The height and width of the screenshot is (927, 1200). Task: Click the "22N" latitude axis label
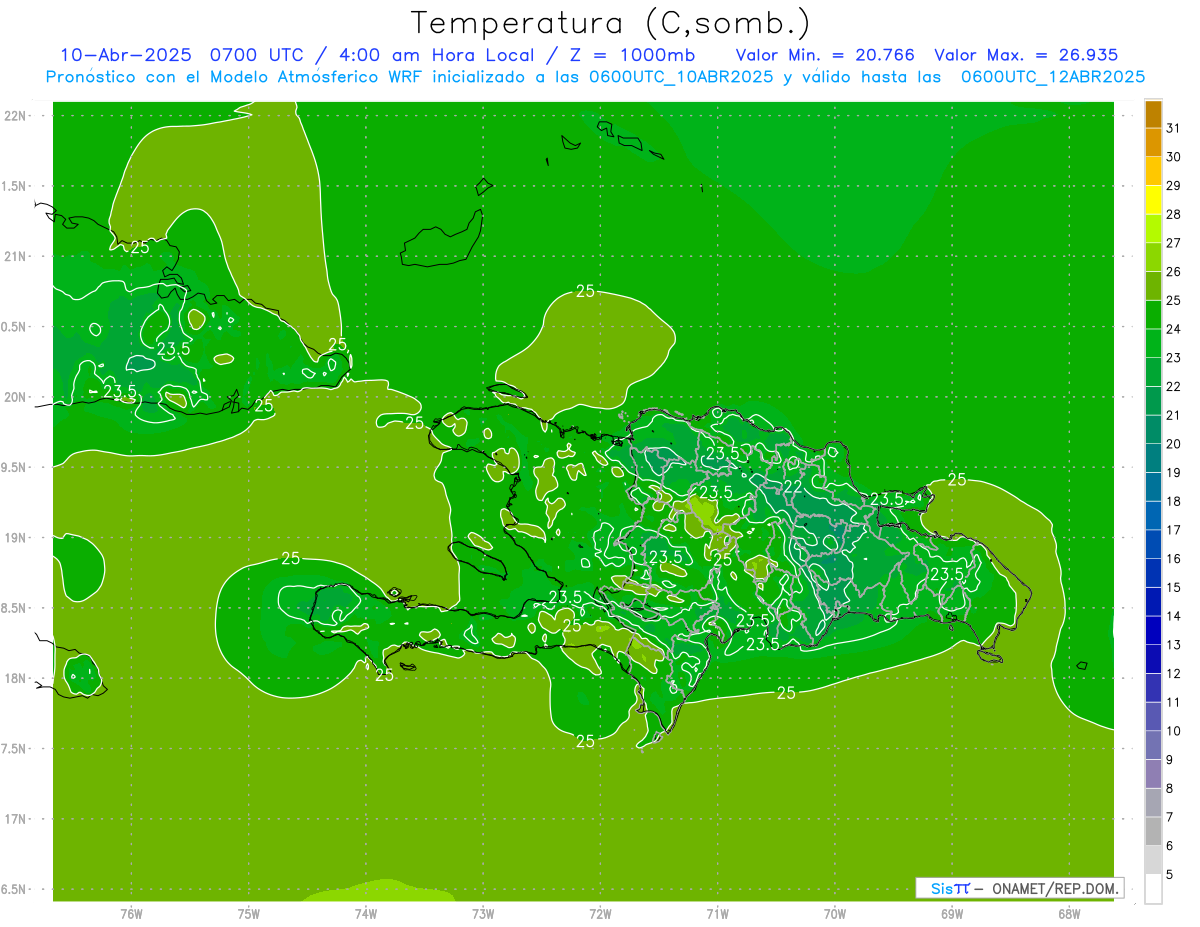pos(16,116)
